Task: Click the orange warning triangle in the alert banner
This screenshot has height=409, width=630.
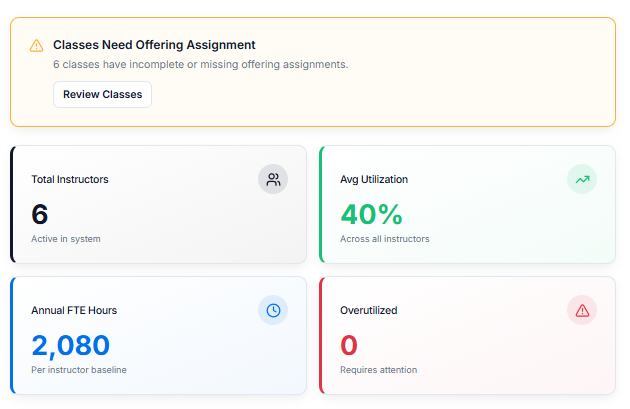Action: 36,45
